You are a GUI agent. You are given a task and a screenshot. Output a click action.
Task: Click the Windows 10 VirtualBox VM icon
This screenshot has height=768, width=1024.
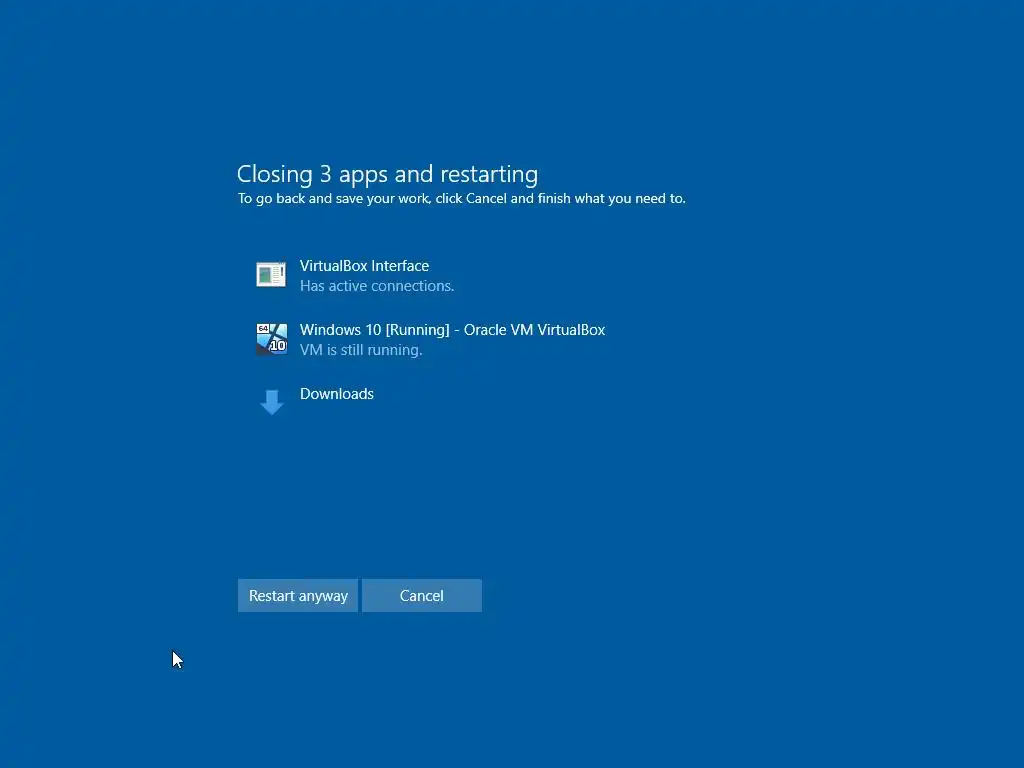[x=271, y=339]
